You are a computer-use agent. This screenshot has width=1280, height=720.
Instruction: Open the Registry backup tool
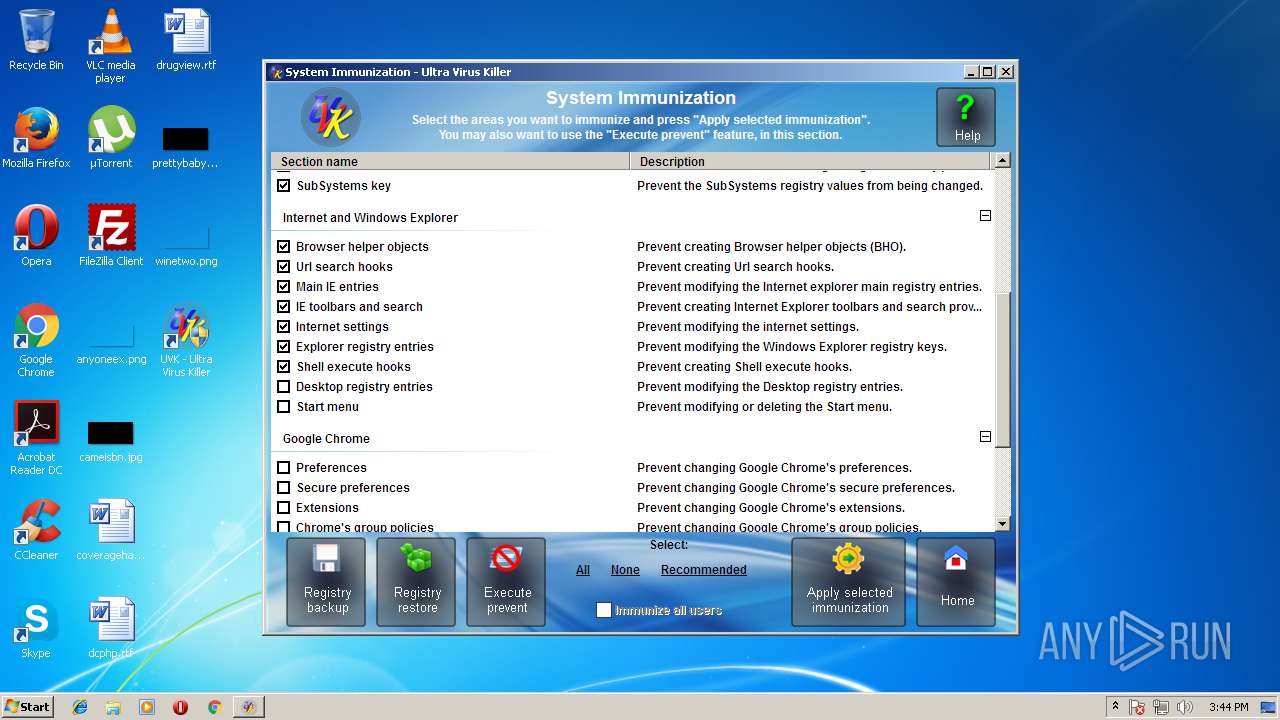[326, 582]
